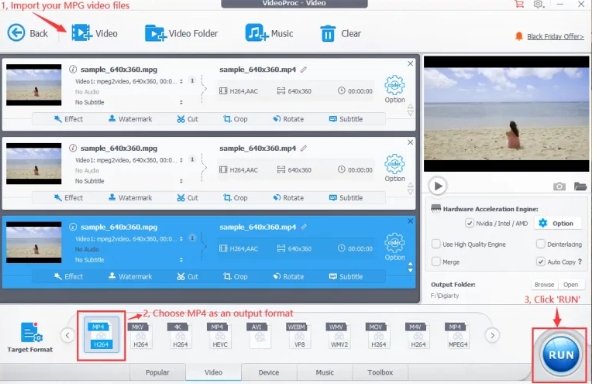Click the RUN button
The image size is (593, 384).
point(561,354)
